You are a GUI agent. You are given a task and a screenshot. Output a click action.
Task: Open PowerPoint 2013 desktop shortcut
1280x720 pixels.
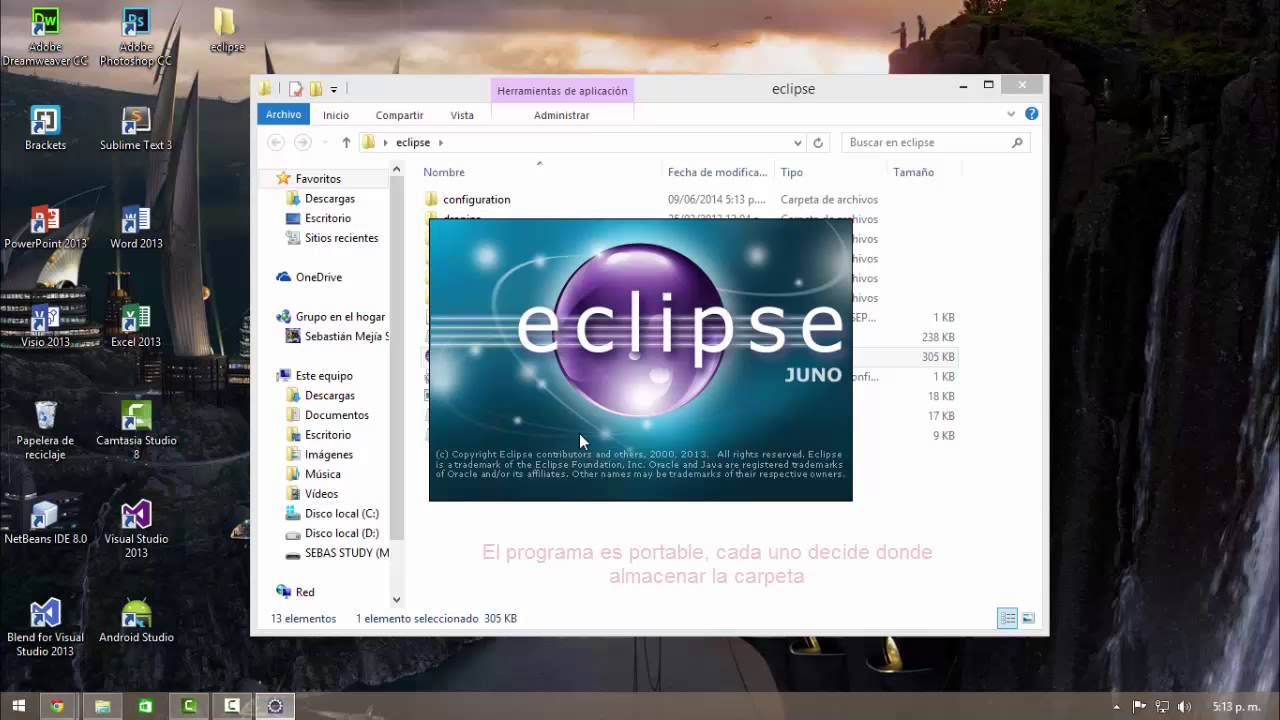45,227
